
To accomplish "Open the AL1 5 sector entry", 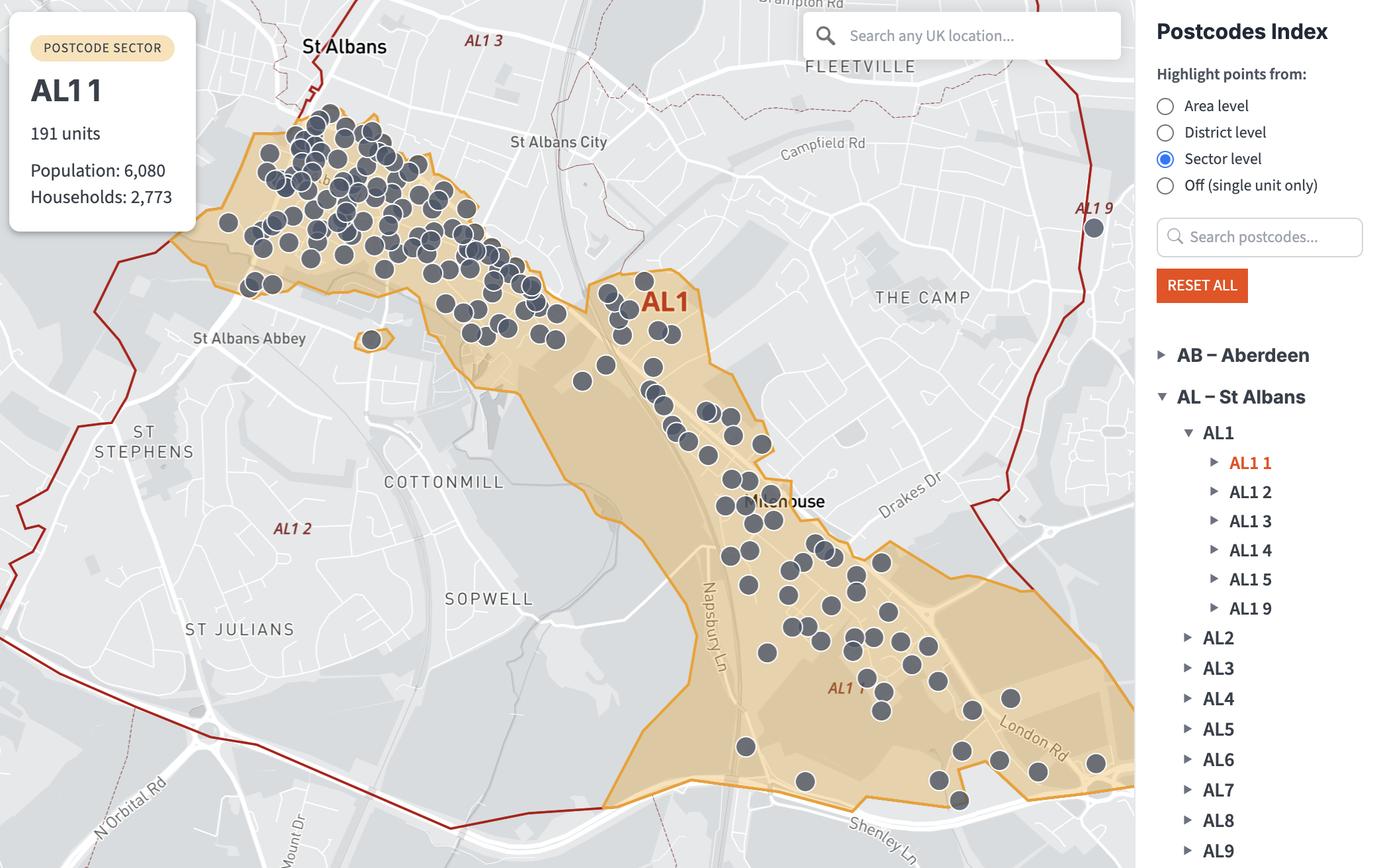I will tap(1250, 580).
